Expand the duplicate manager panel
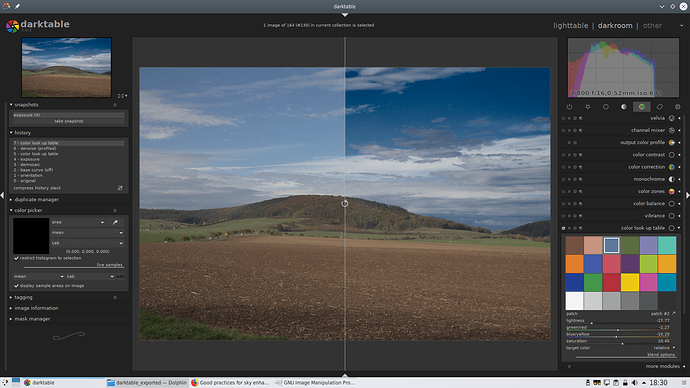This screenshot has height=388, width=690. [36, 200]
